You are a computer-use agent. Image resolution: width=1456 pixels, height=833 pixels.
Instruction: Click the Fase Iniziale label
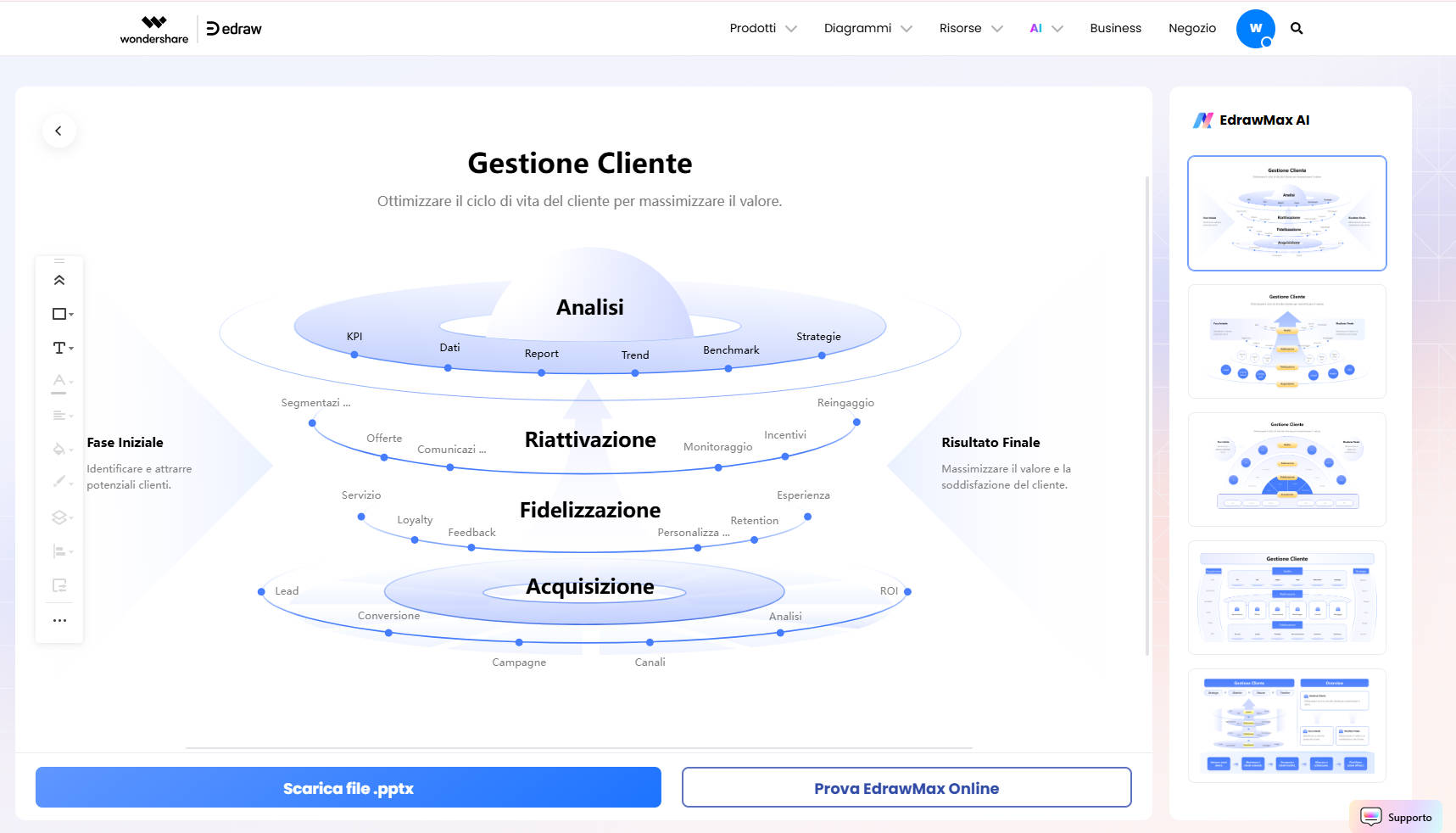click(x=126, y=442)
